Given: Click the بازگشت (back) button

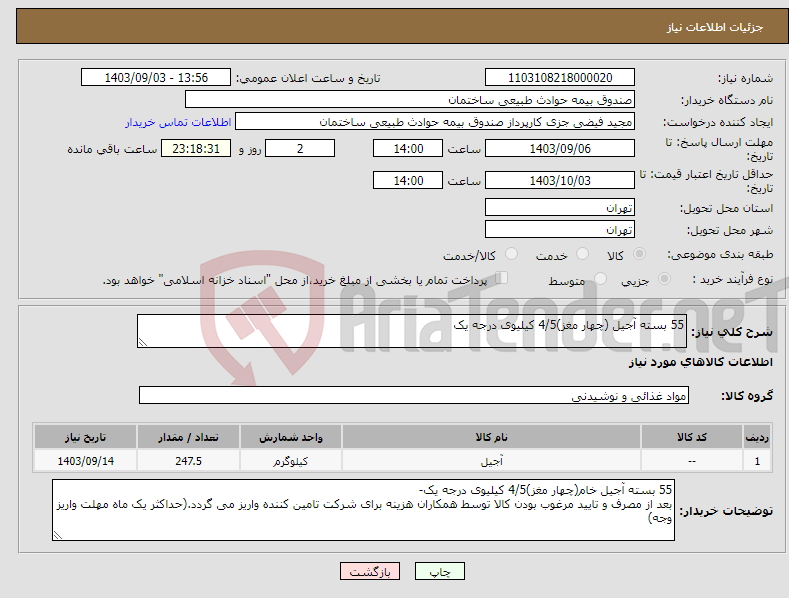Looking at the screenshot, I should pos(370,572).
